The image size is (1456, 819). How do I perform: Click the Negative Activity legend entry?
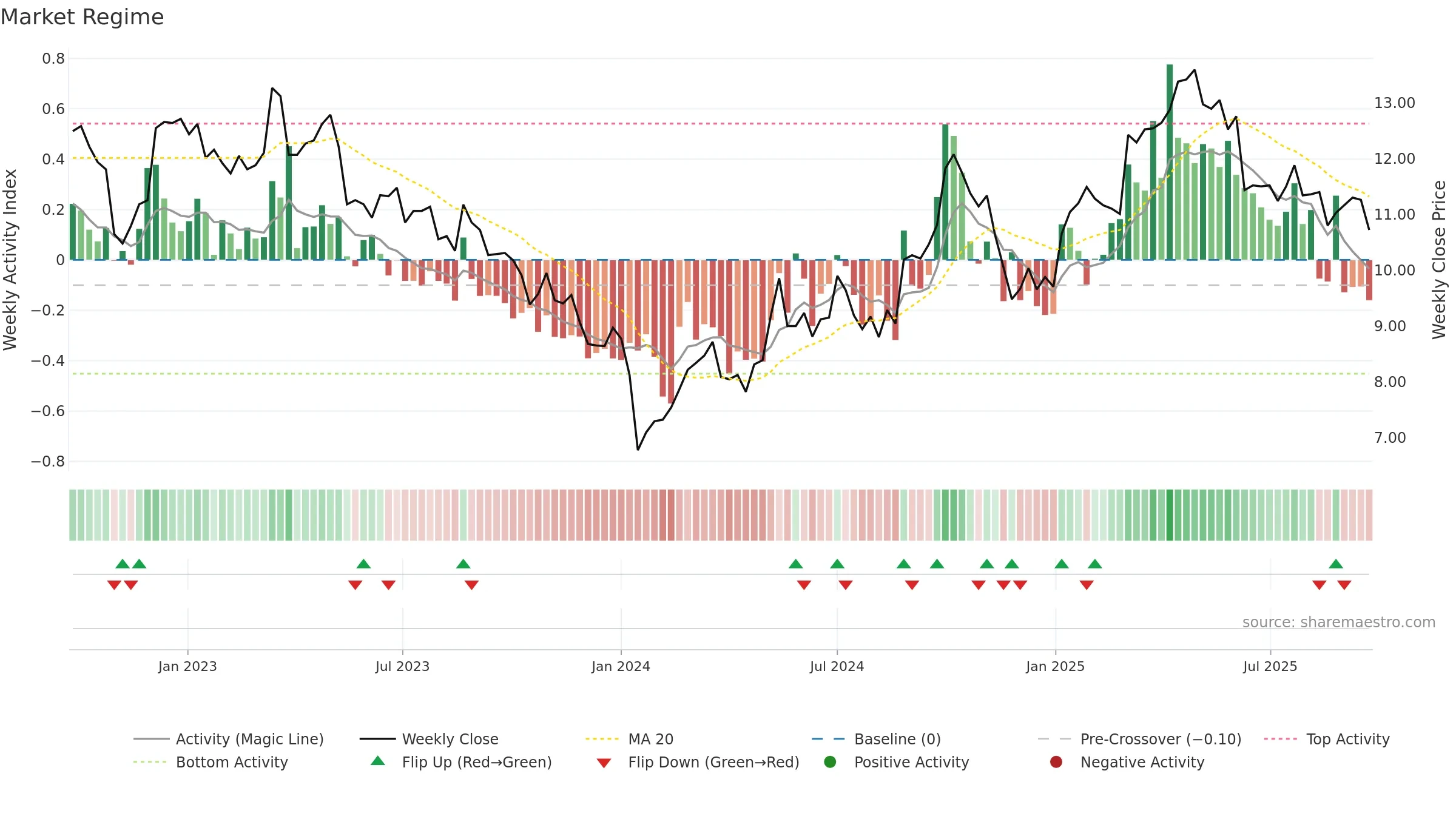click(x=1127, y=762)
